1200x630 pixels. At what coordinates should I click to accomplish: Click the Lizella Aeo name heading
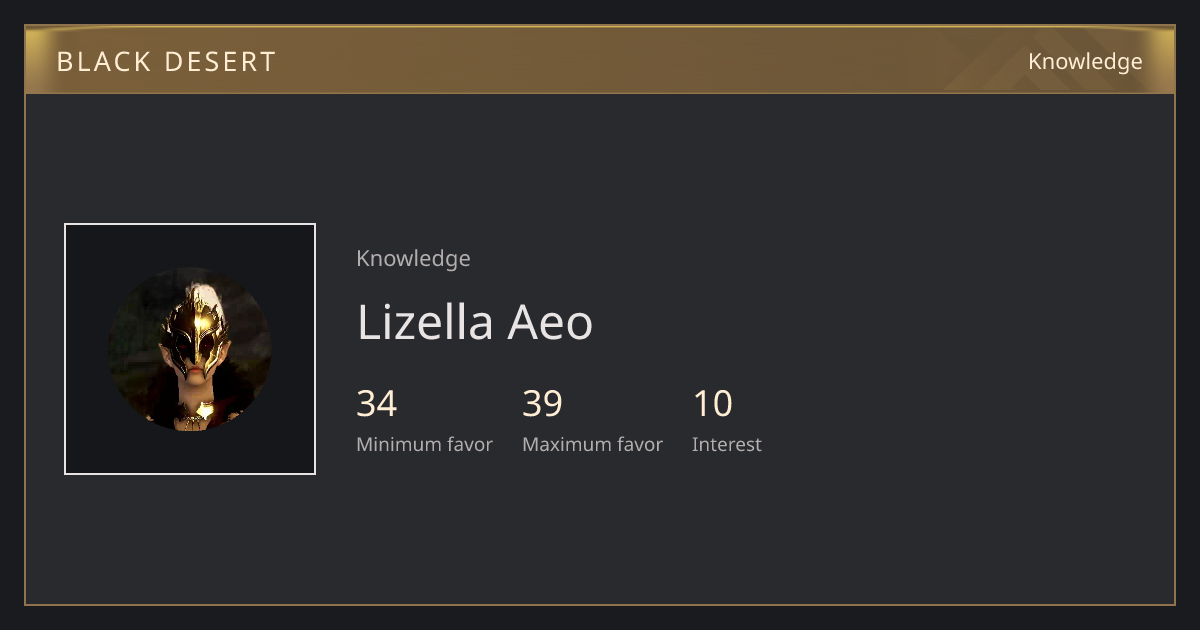(x=475, y=322)
